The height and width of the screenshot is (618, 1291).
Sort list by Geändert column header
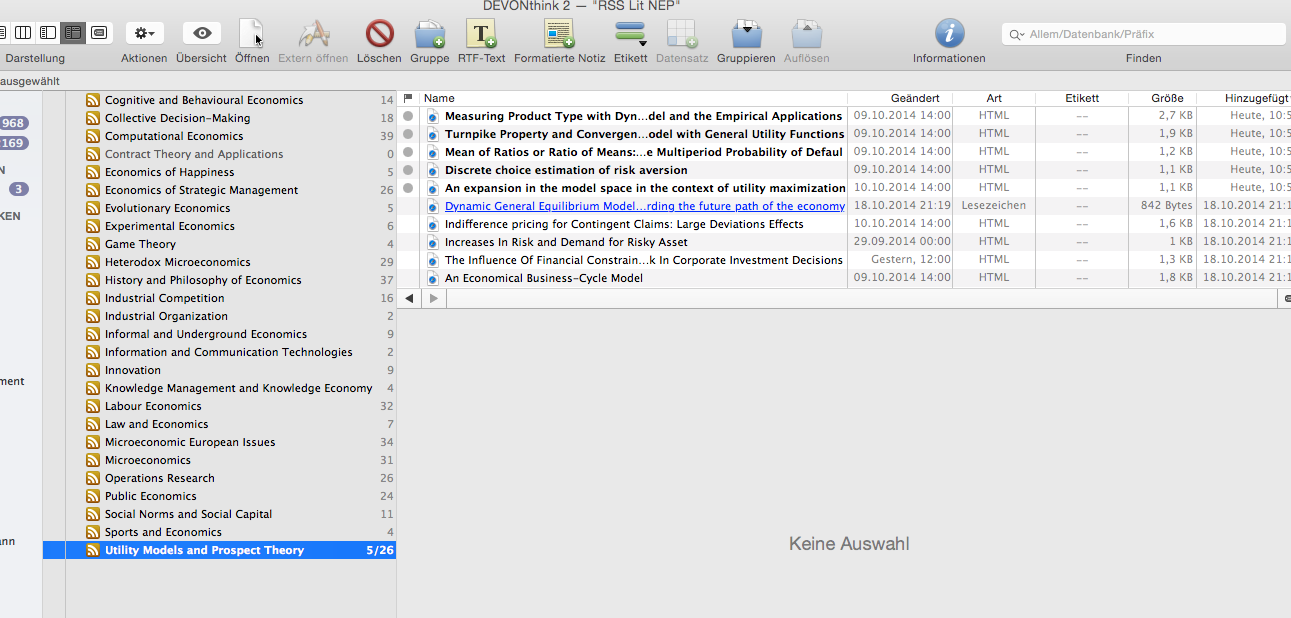(x=914, y=98)
